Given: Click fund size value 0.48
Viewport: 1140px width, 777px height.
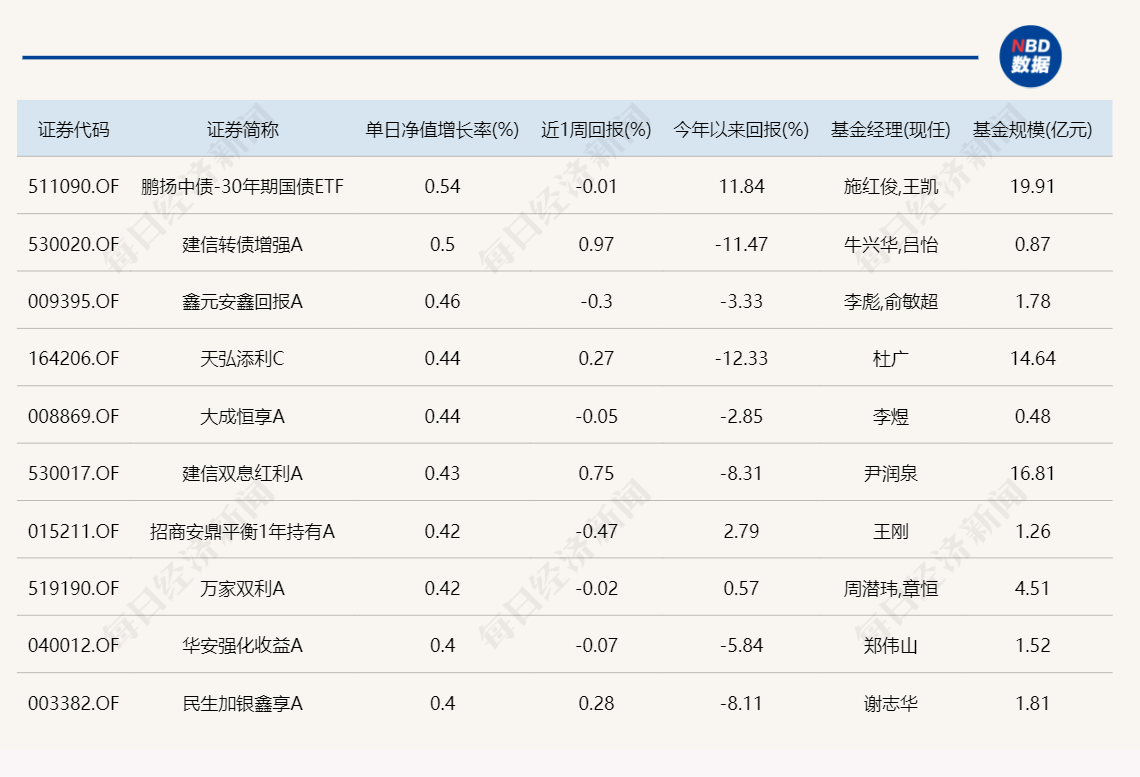Looking at the screenshot, I should point(1032,416).
